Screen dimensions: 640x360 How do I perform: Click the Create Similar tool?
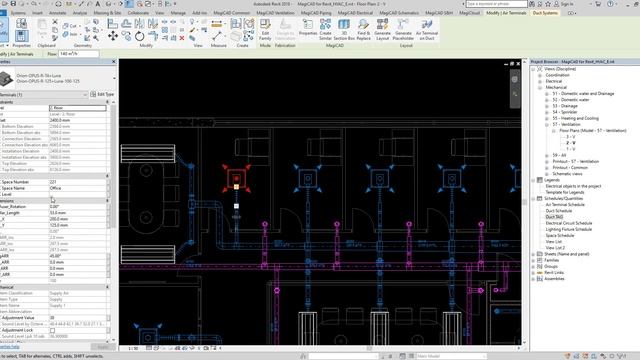click(325, 29)
